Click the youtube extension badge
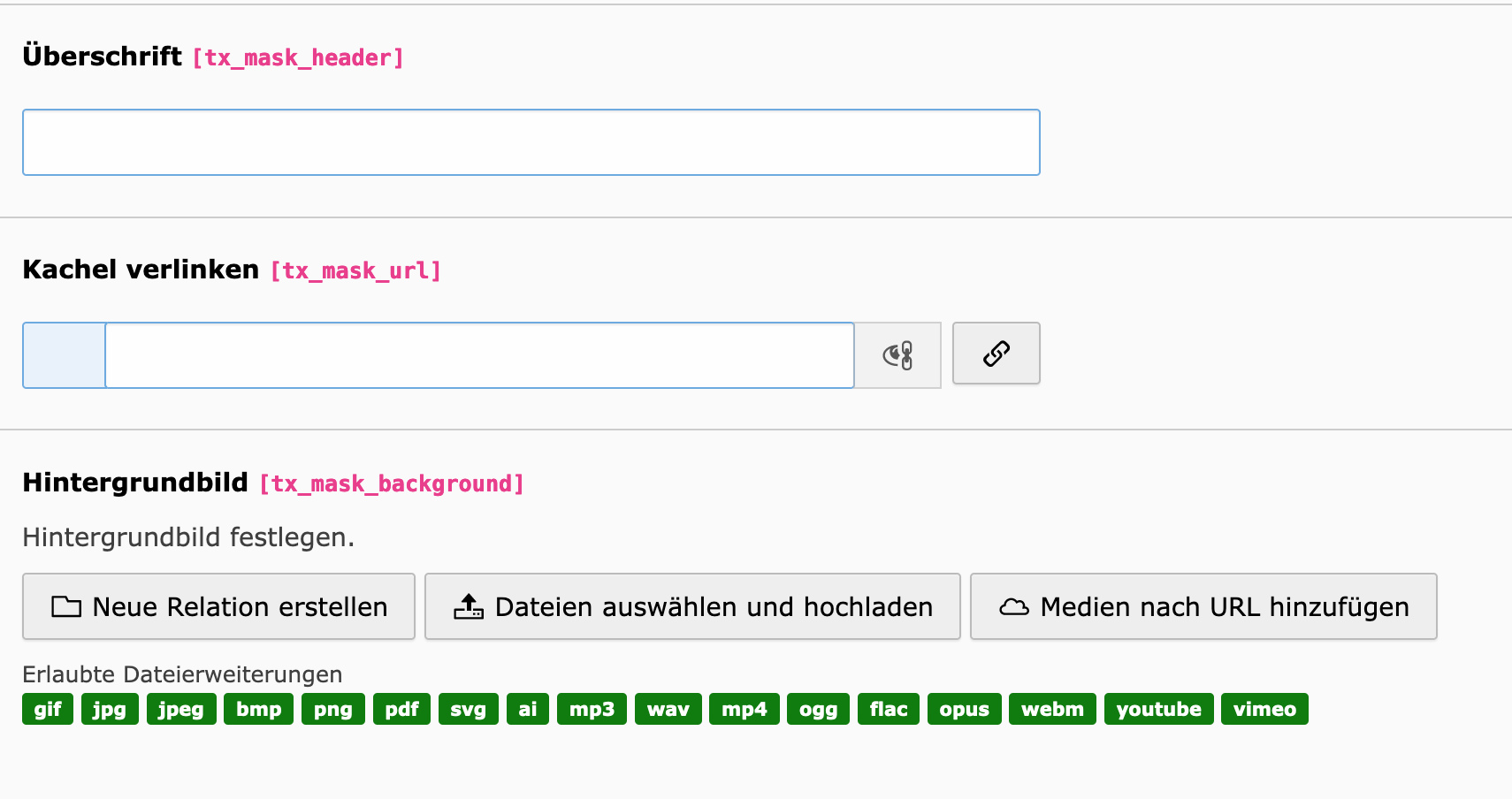Screen dimensions: 1512x799 [x=1158, y=709]
